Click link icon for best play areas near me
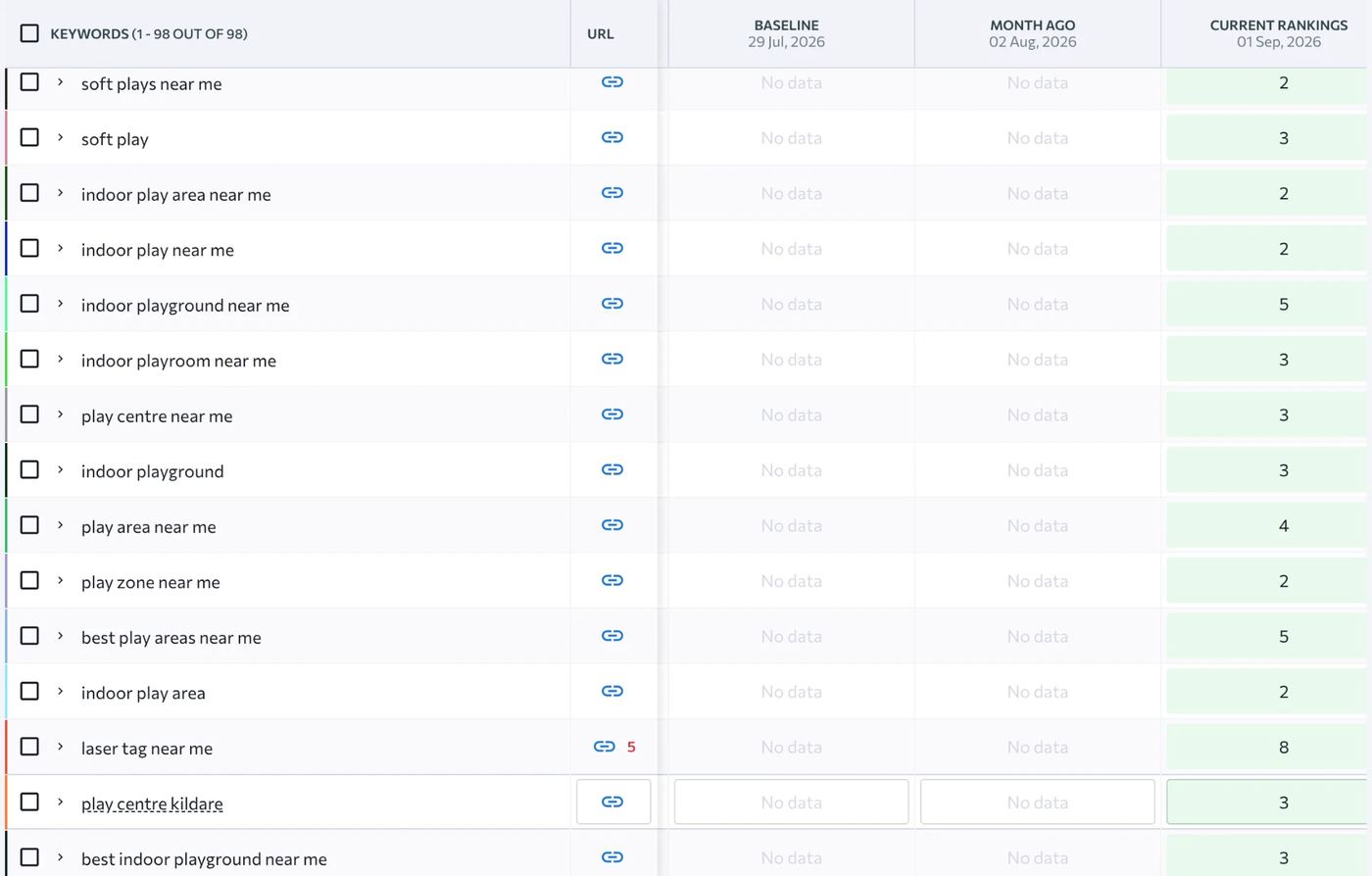 click(x=612, y=636)
